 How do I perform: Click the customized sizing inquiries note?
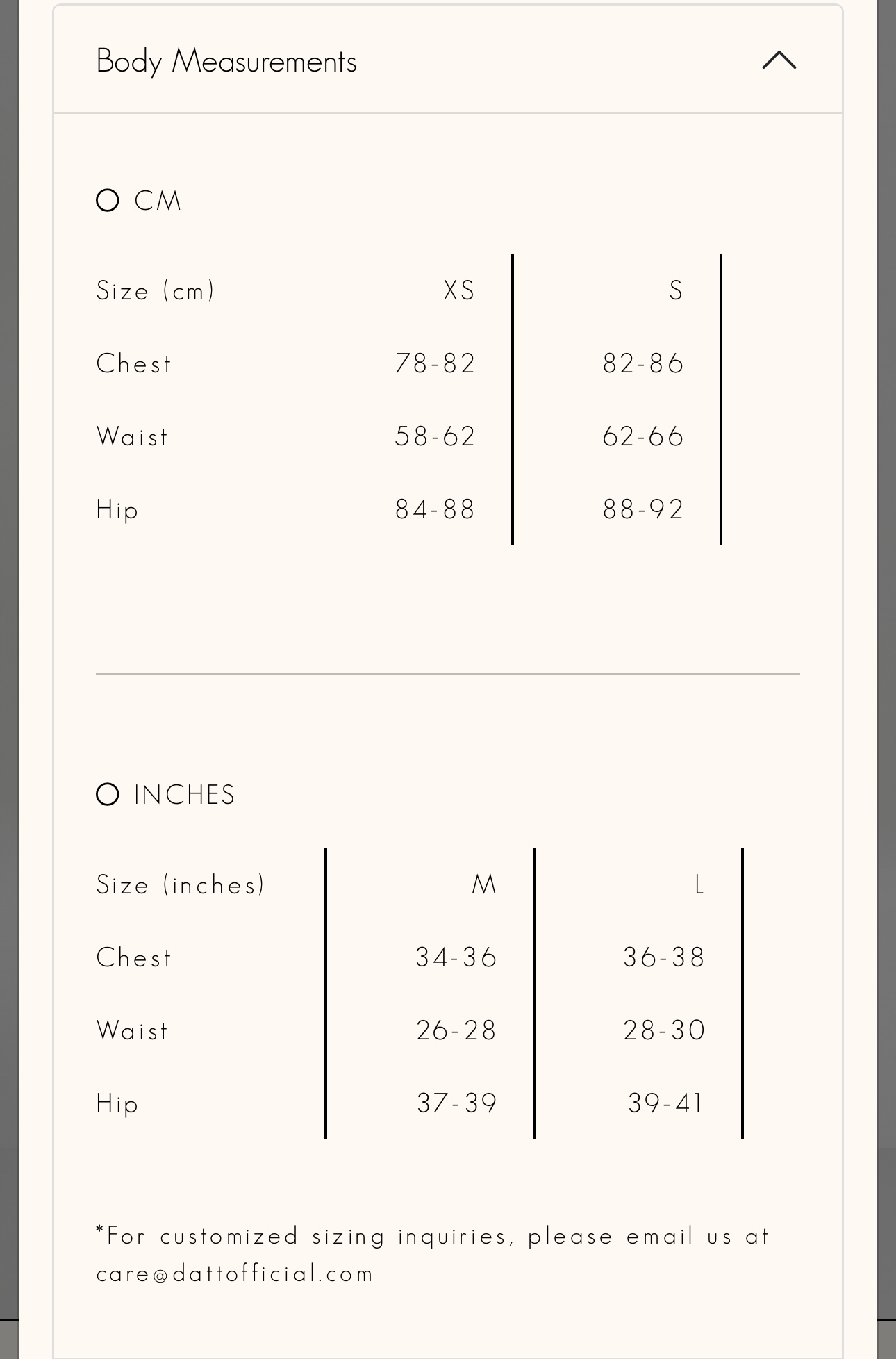433,1255
